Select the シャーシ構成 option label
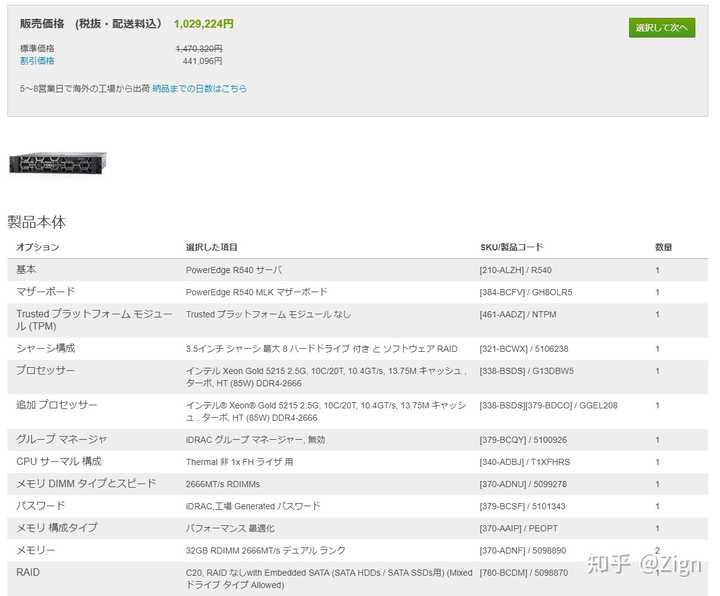Screen dimensions: 720x596 pos(45,348)
